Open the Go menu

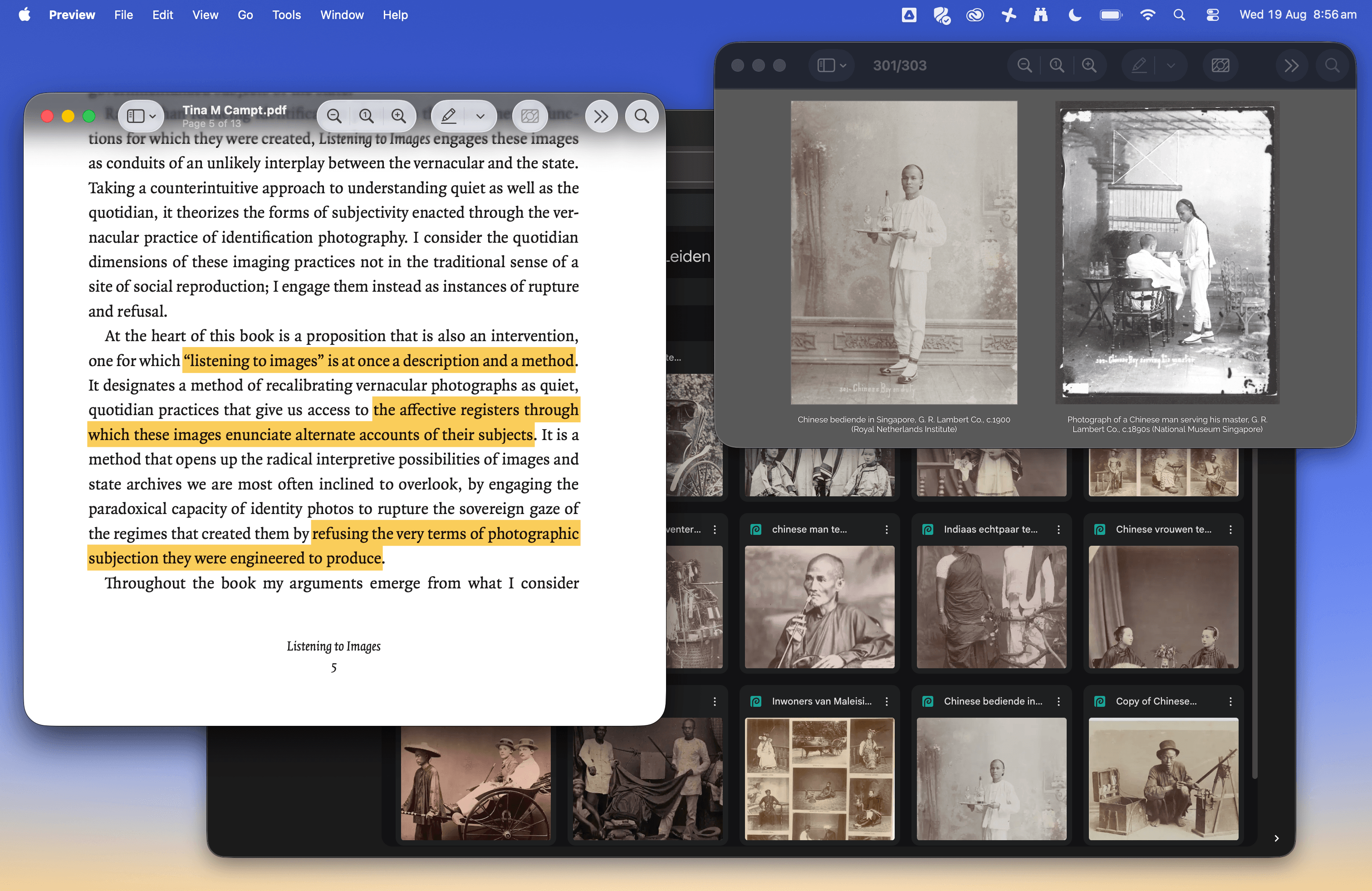(x=245, y=15)
